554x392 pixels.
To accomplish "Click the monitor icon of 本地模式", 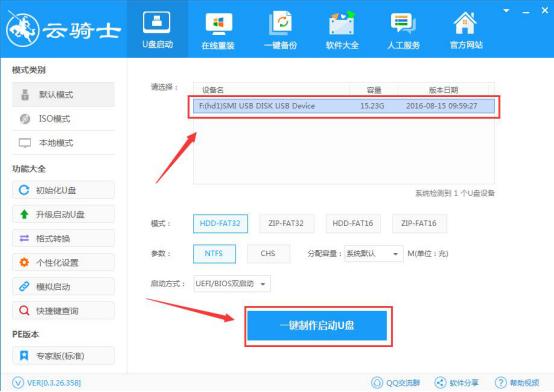I will [x=25, y=143].
